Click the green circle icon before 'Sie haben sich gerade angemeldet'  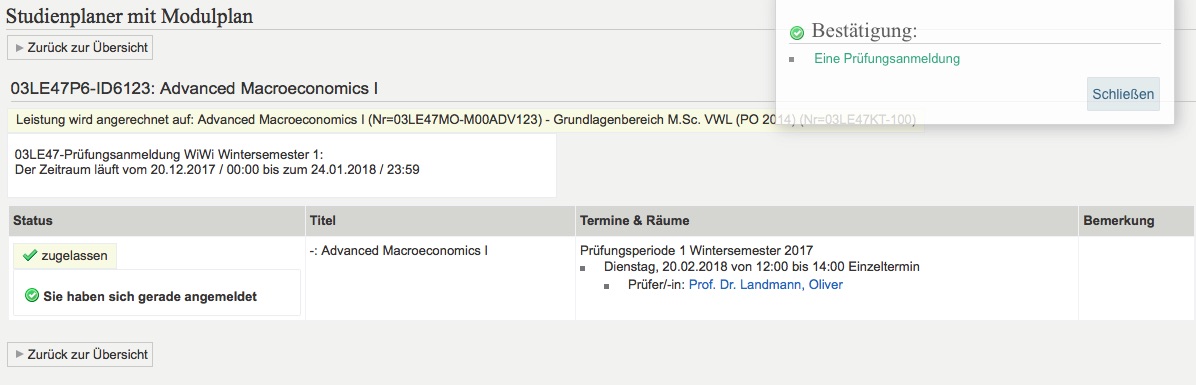click(32, 296)
